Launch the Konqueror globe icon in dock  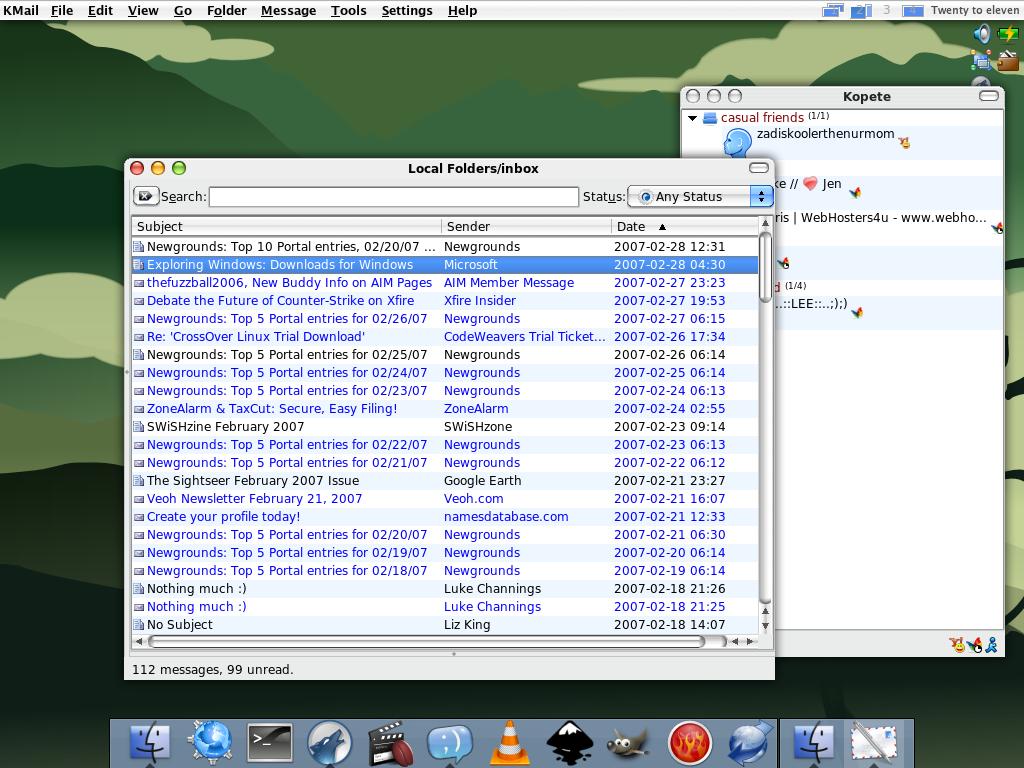pyautogui.click(x=210, y=743)
